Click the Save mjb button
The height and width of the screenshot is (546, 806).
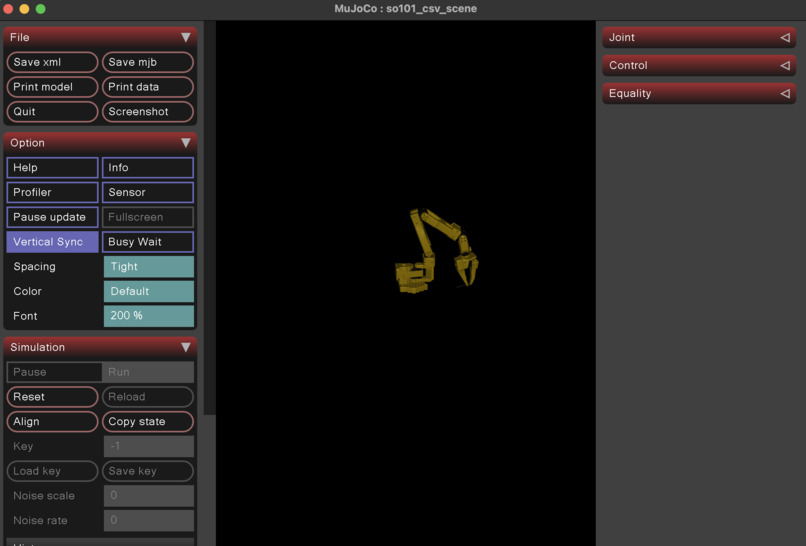pos(148,62)
